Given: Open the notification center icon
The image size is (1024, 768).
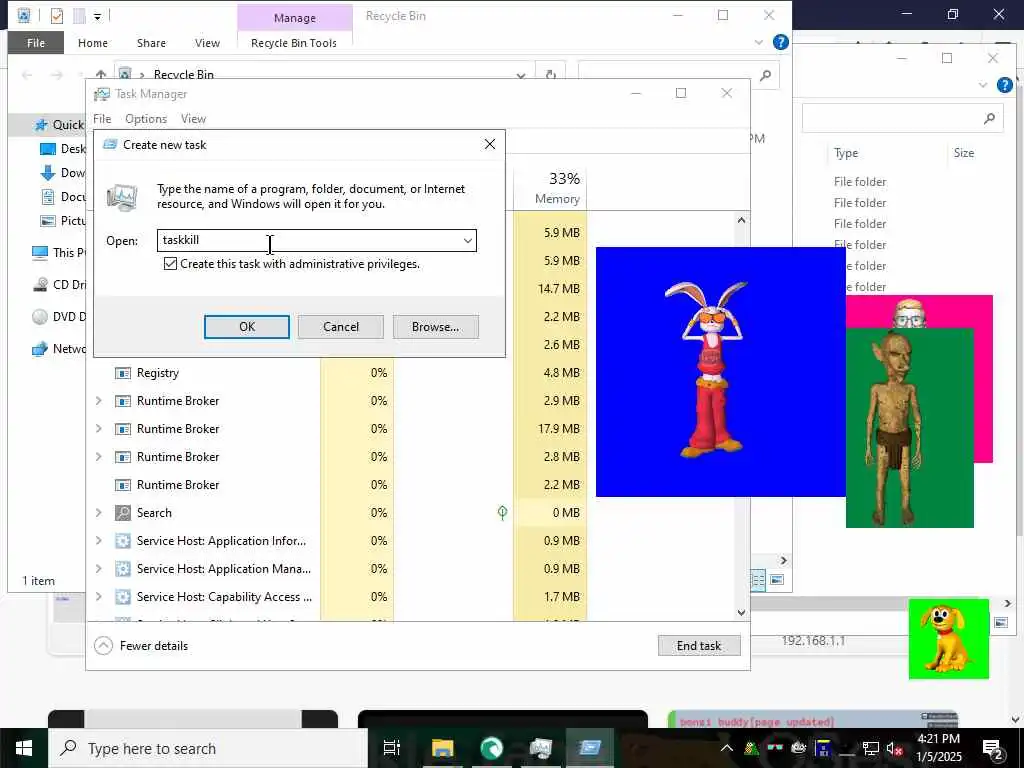Looking at the screenshot, I should (992, 748).
